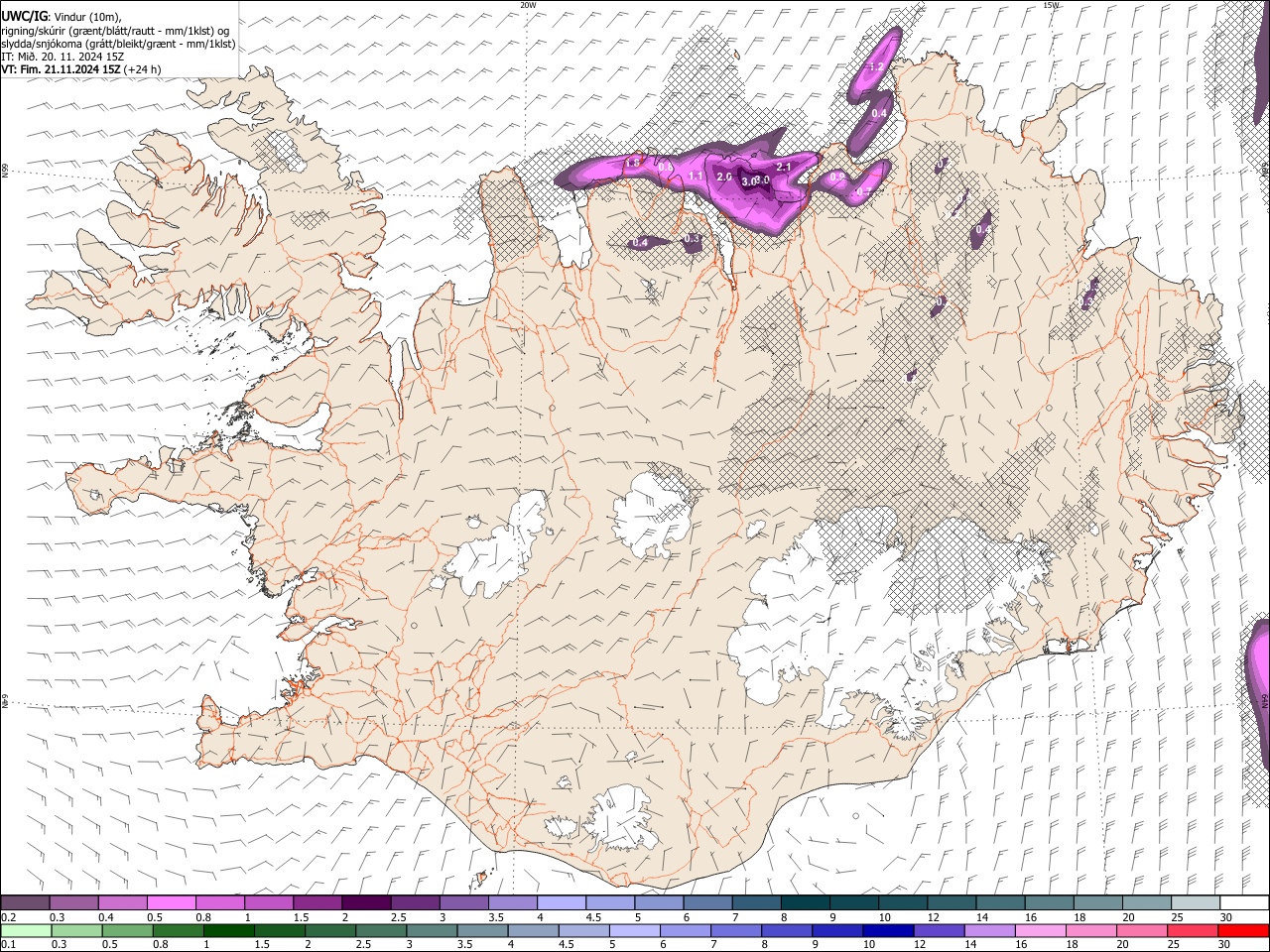Select the top-row swatch between 0.5 and 0.8
Image resolution: width=1270 pixels, height=952 pixels.
point(172,902)
